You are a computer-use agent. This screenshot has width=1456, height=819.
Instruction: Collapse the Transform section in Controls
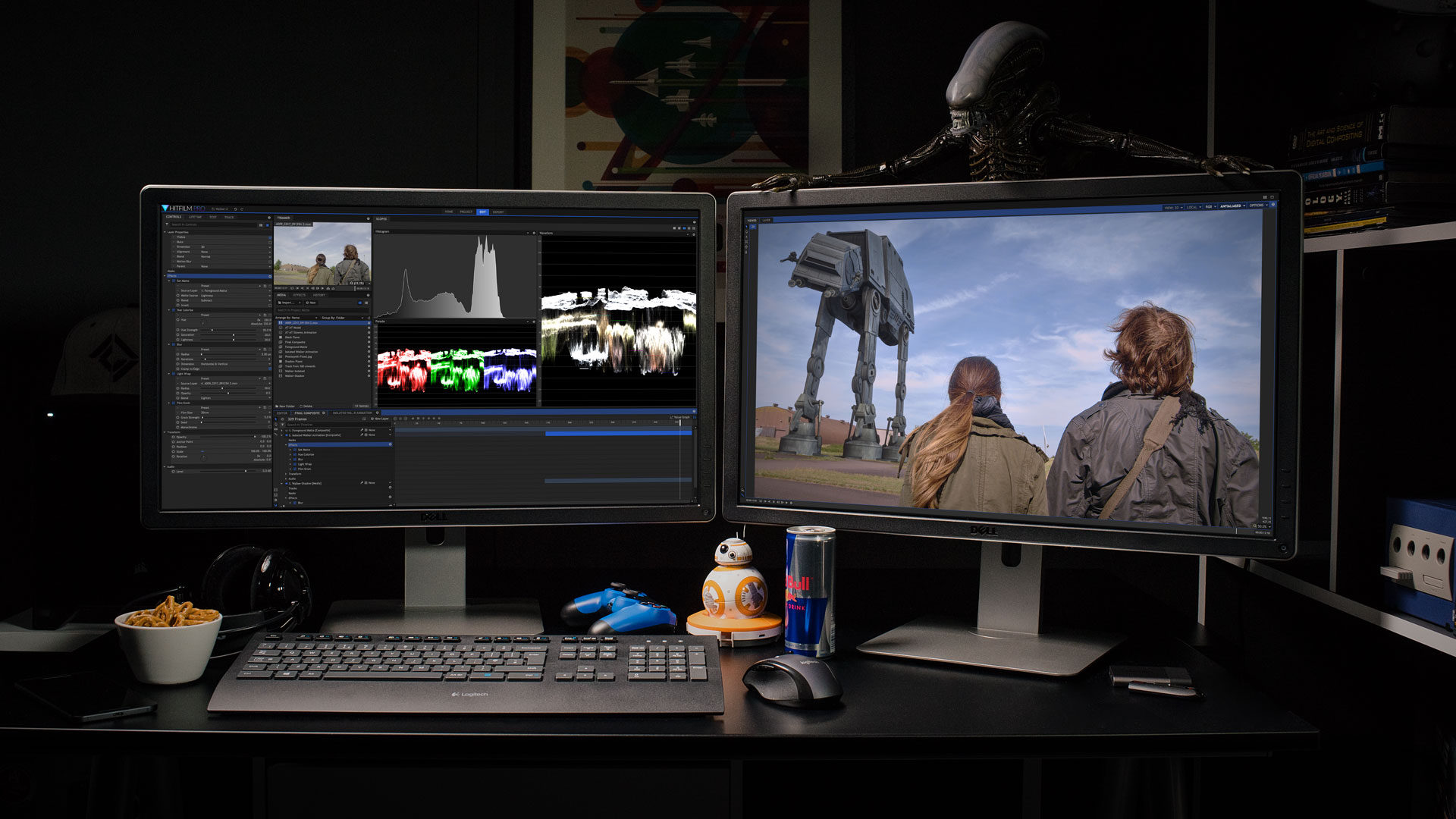click(x=165, y=432)
